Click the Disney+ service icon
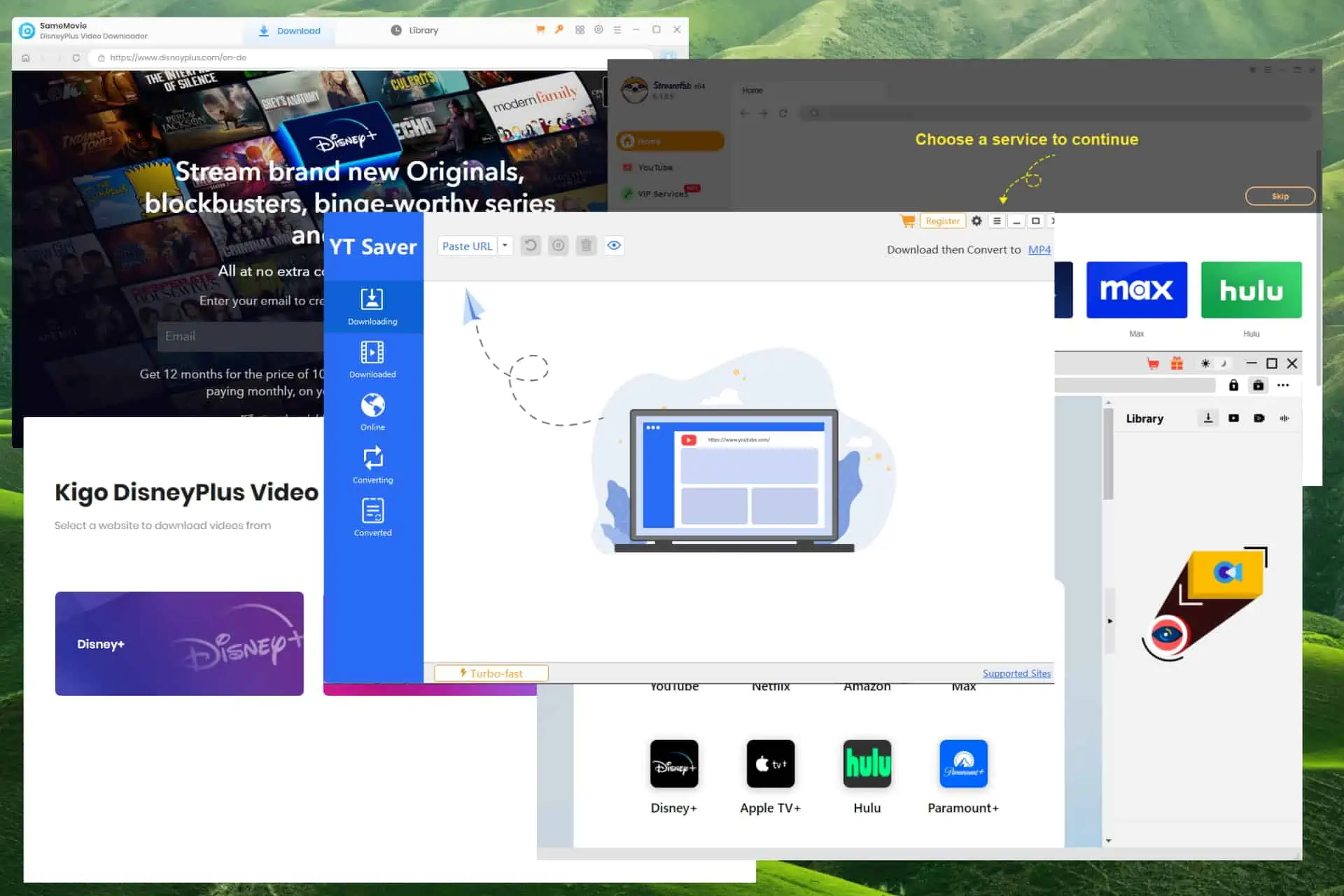Image resolution: width=1344 pixels, height=896 pixels. (x=674, y=764)
